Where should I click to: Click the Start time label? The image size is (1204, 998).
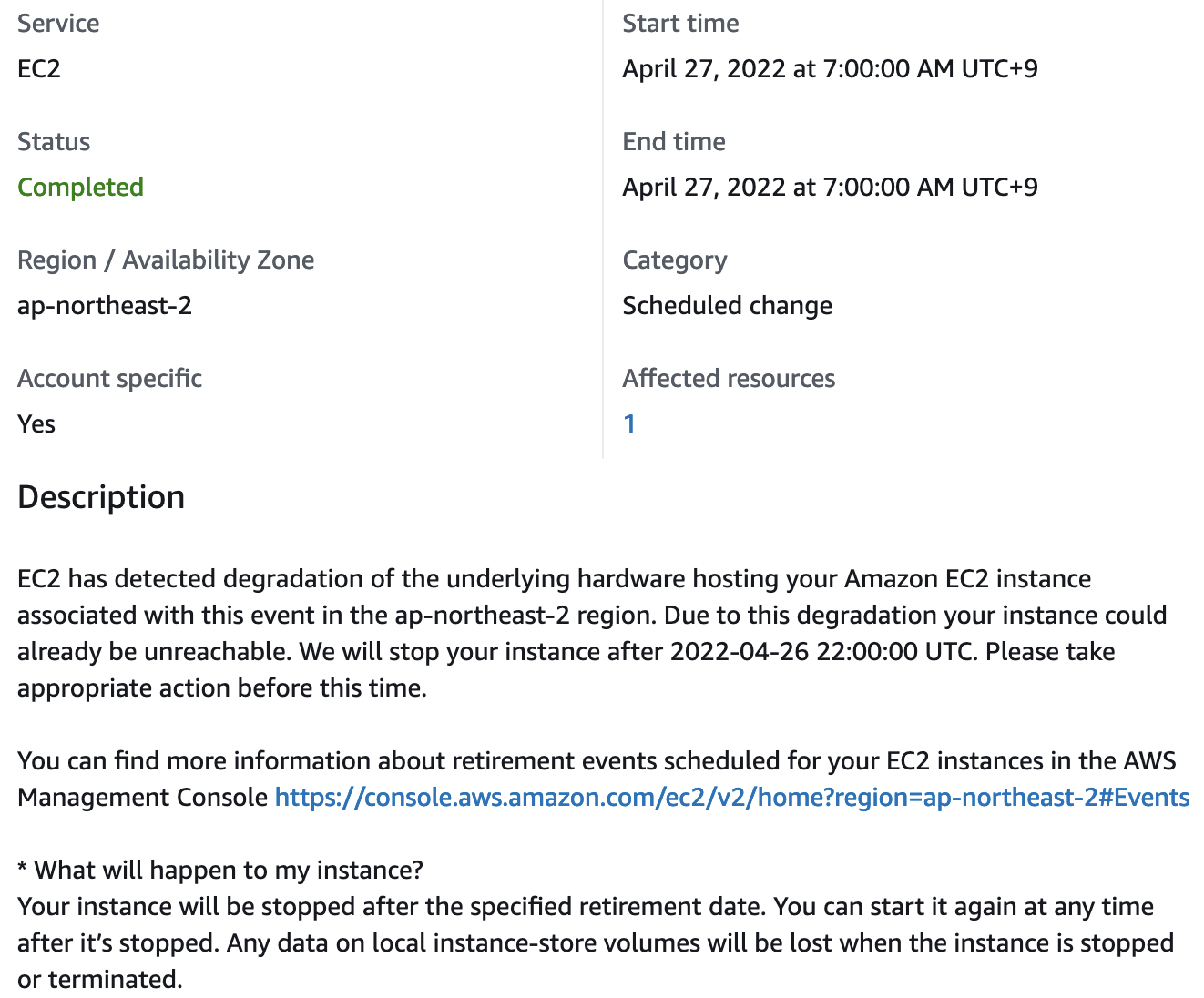tap(680, 24)
